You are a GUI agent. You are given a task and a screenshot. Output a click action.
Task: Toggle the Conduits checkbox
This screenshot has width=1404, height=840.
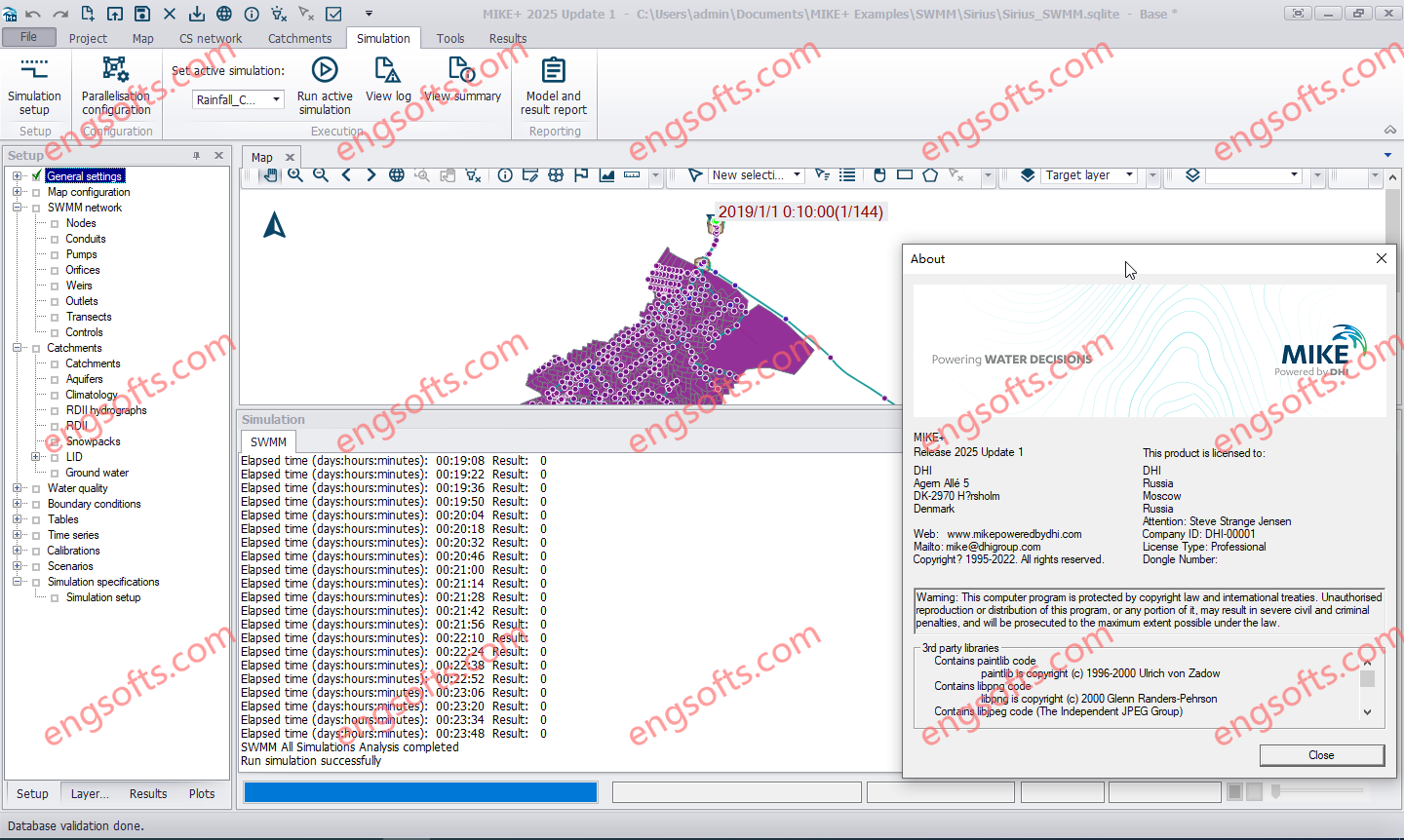pos(55,239)
